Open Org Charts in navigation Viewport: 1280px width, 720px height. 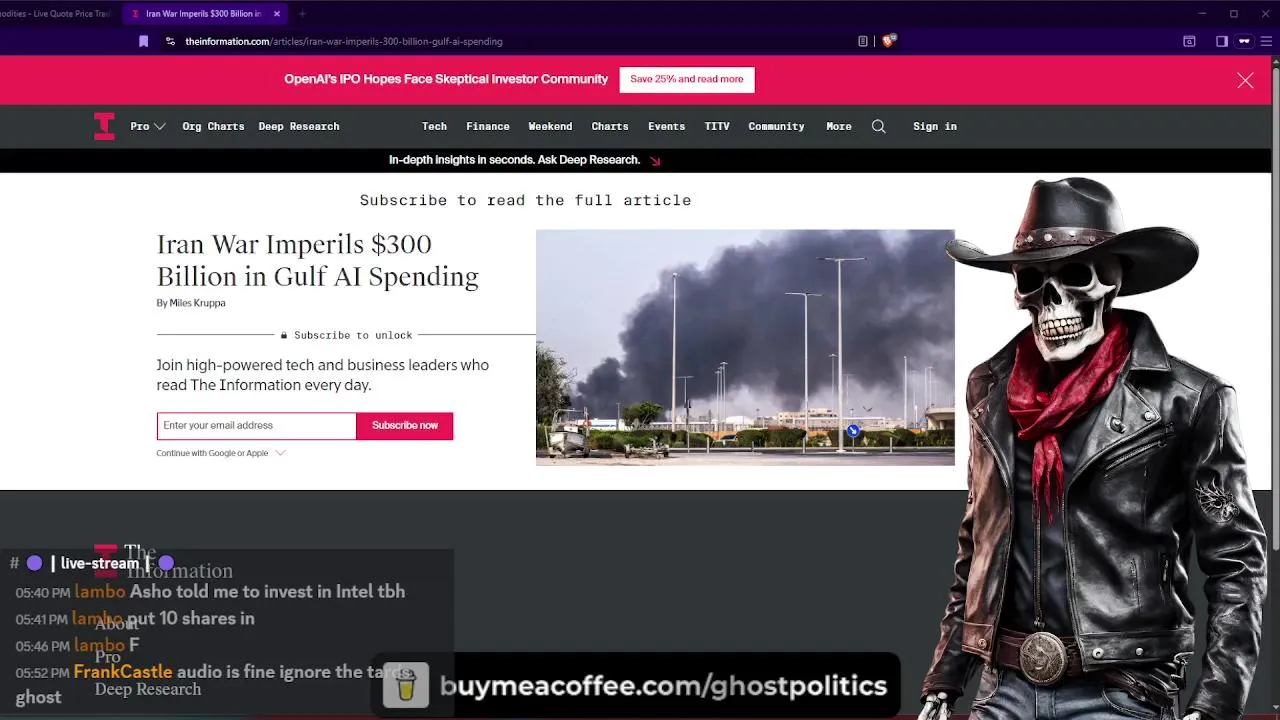click(213, 126)
